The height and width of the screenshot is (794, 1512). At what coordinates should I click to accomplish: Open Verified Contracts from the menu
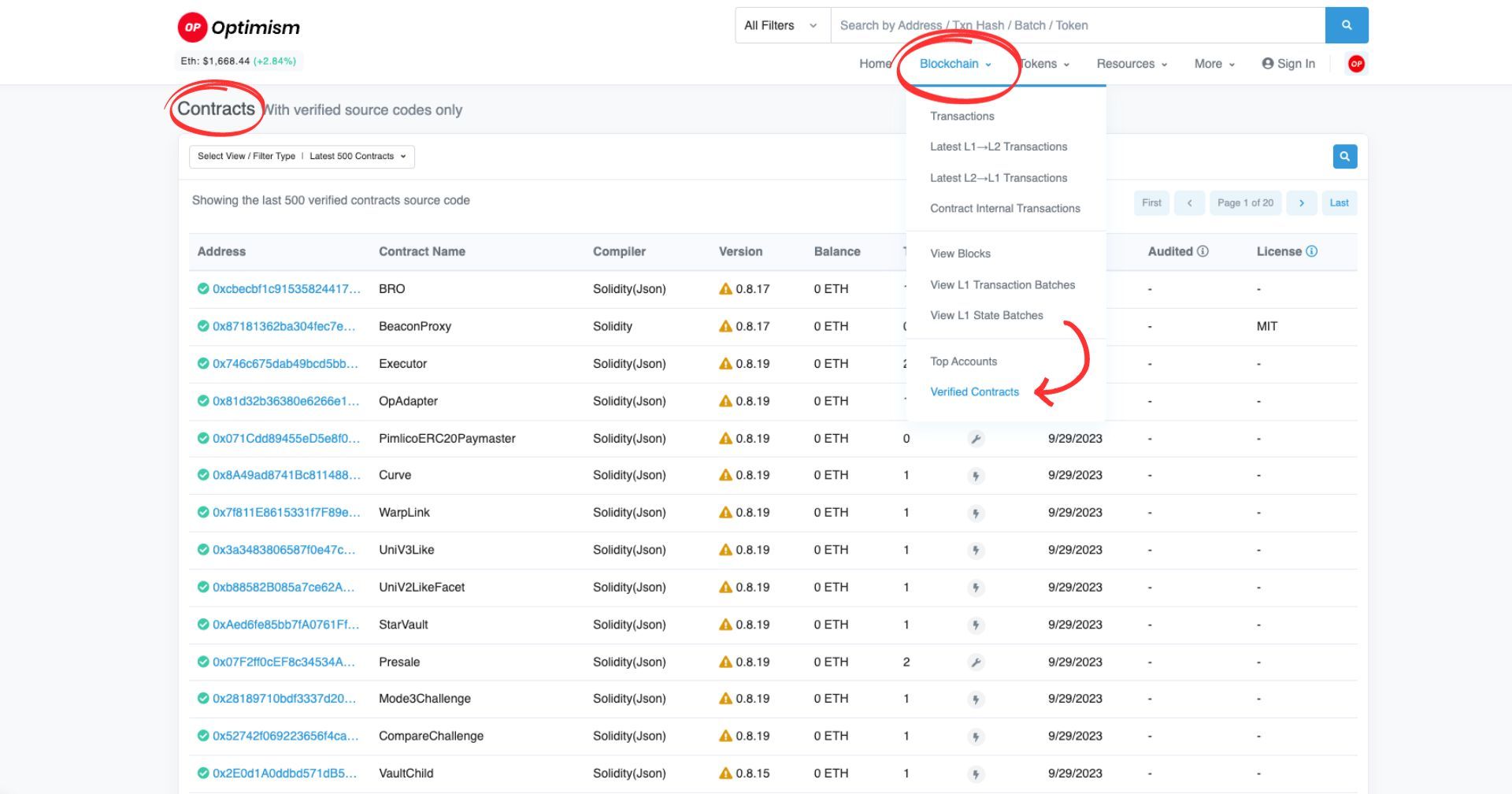[974, 391]
